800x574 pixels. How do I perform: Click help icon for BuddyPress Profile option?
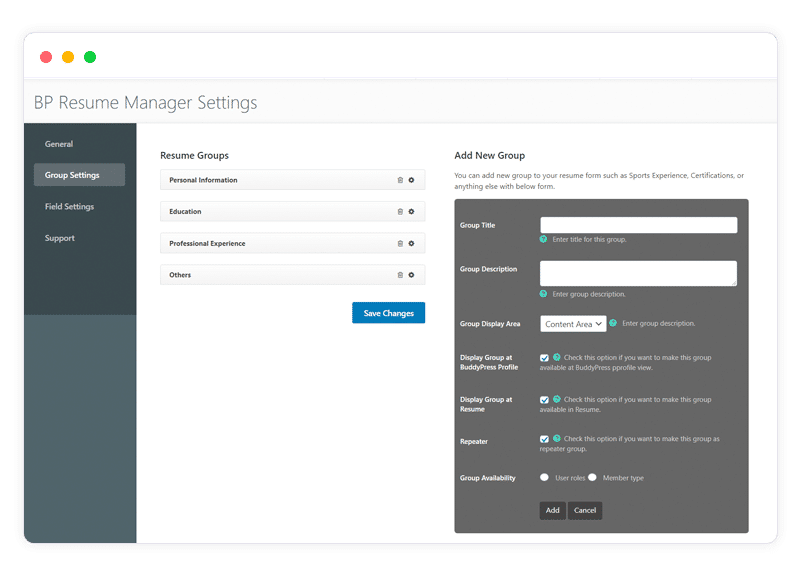(557, 357)
